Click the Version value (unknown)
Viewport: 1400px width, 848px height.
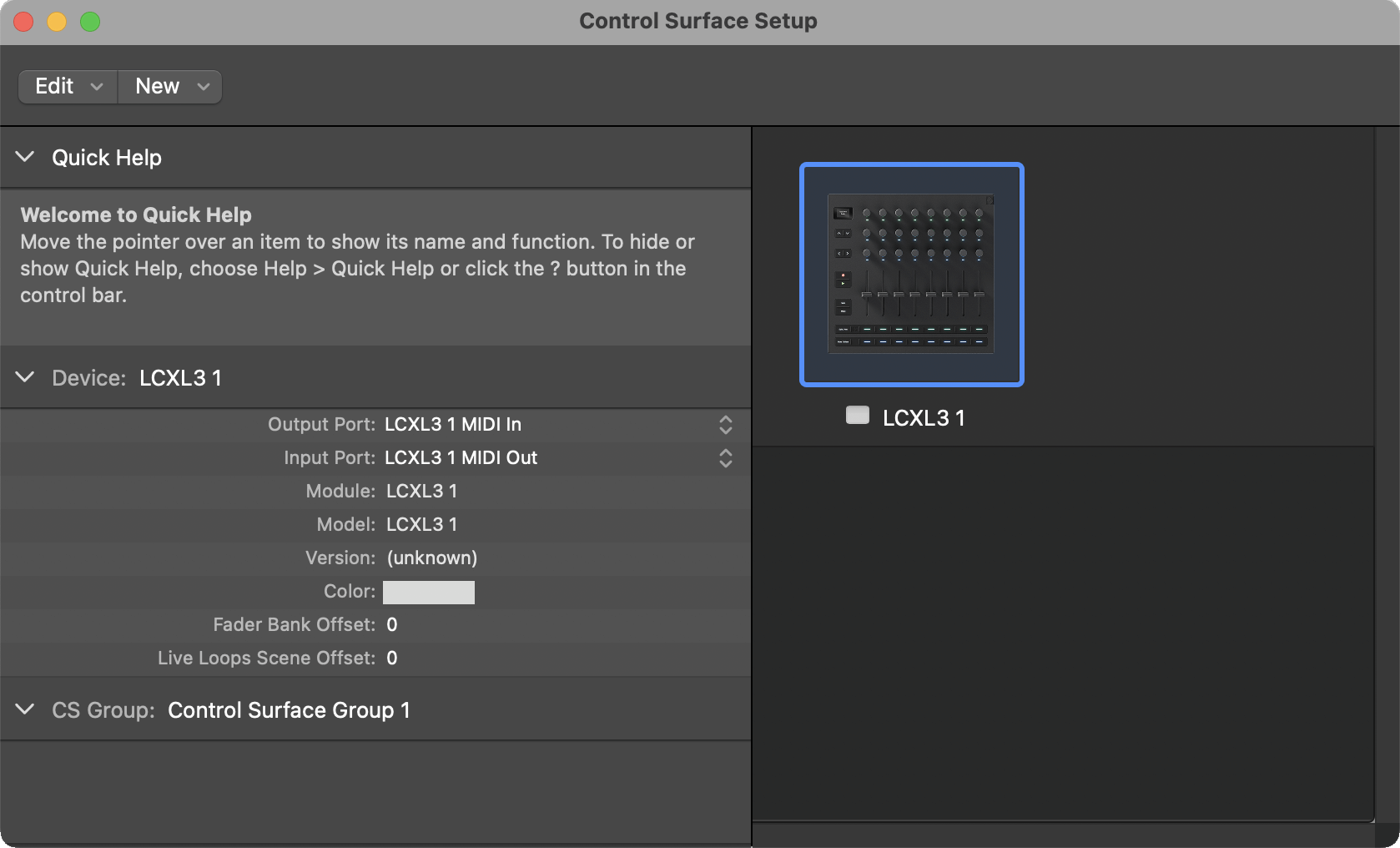432,558
